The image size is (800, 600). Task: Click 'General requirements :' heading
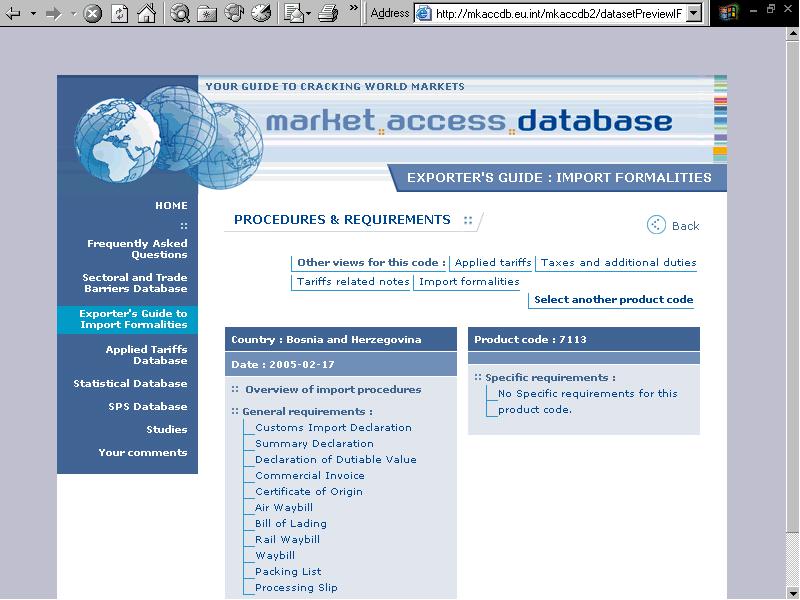pyautogui.click(x=307, y=412)
